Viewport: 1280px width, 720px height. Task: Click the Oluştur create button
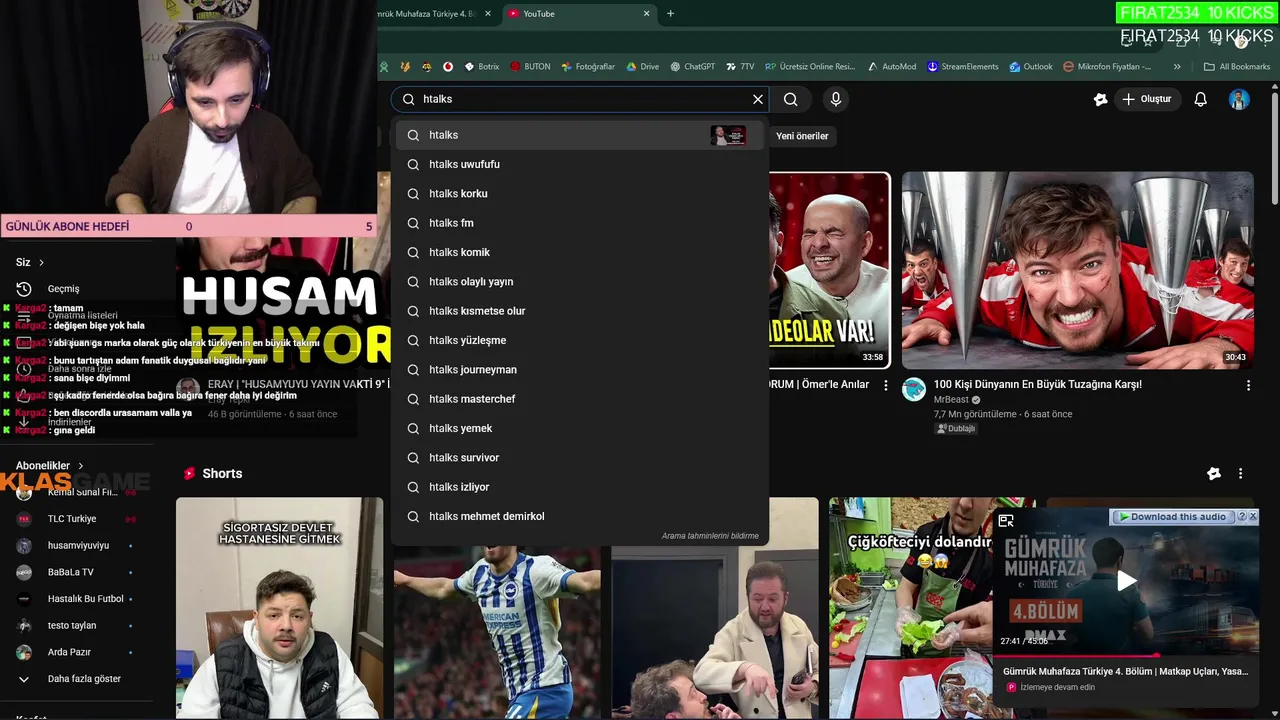[1146, 99]
